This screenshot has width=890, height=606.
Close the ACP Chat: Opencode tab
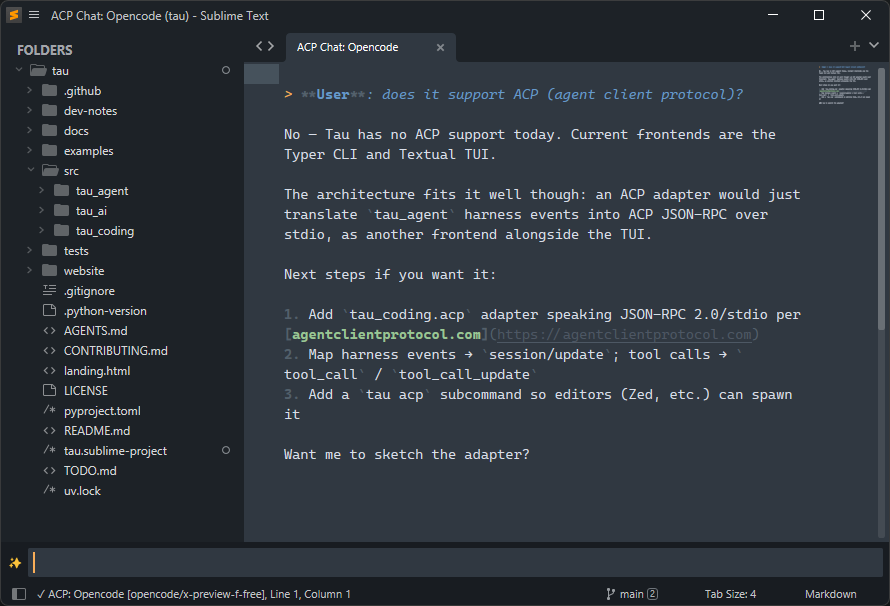pos(440,48)
